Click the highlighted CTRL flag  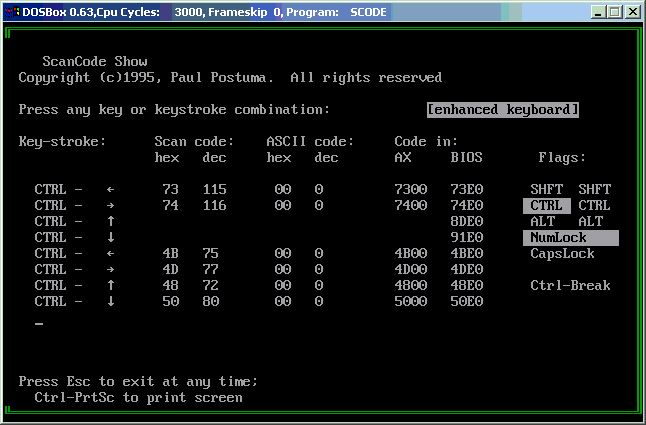[x=547, y=205]
